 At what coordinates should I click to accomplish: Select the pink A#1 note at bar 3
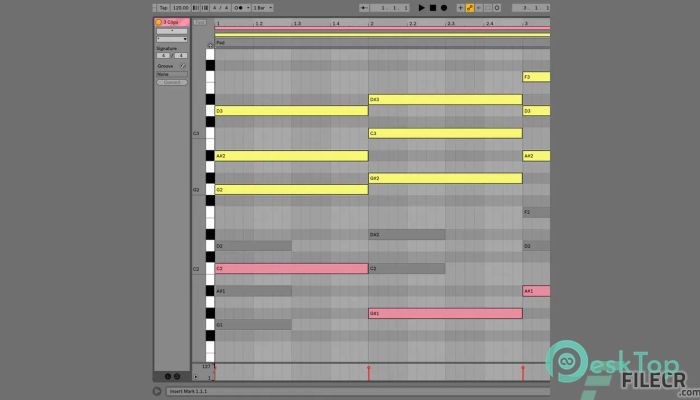coord(536,291)
